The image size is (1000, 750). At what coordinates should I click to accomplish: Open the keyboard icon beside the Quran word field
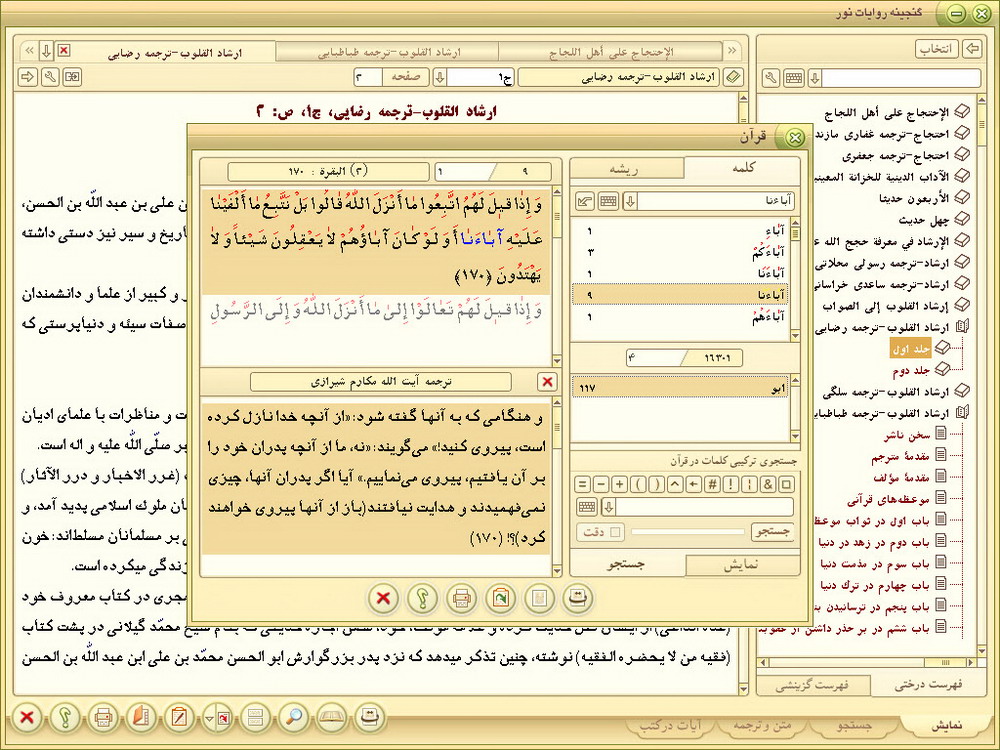(608, 202)
